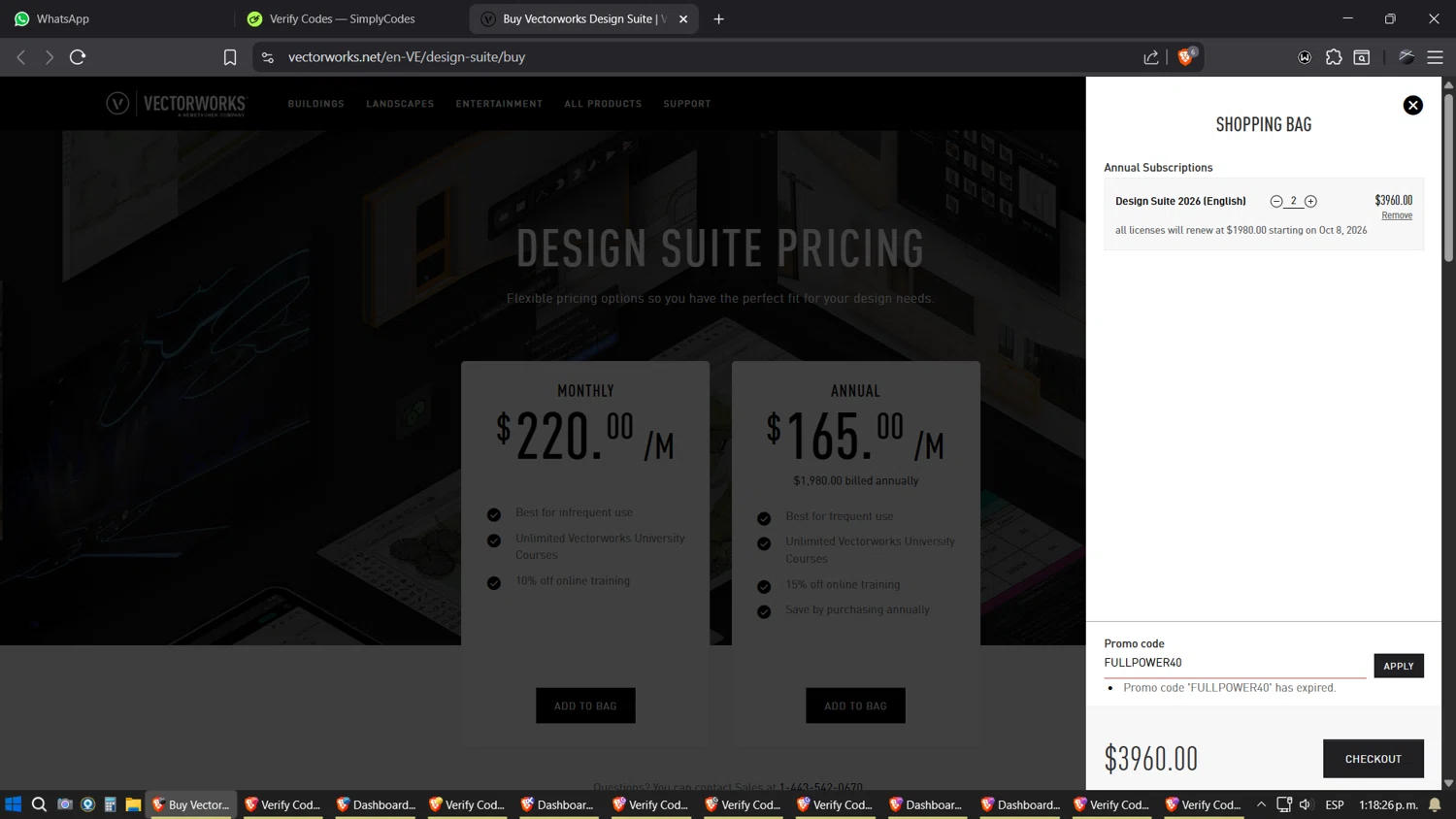Open Brave Leo AI icon

[1406, 57]
